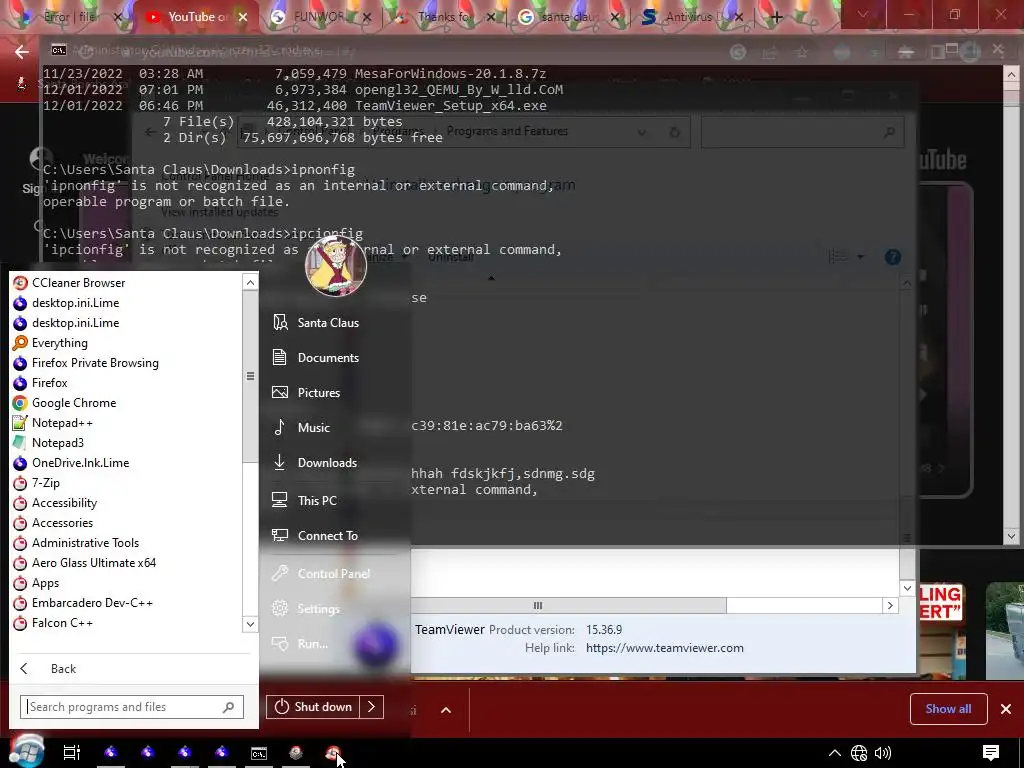This screenshot has height=768, width=1024.
Task: Click the Start menu list scroll-down arrow
Action: tap(250, 624)
